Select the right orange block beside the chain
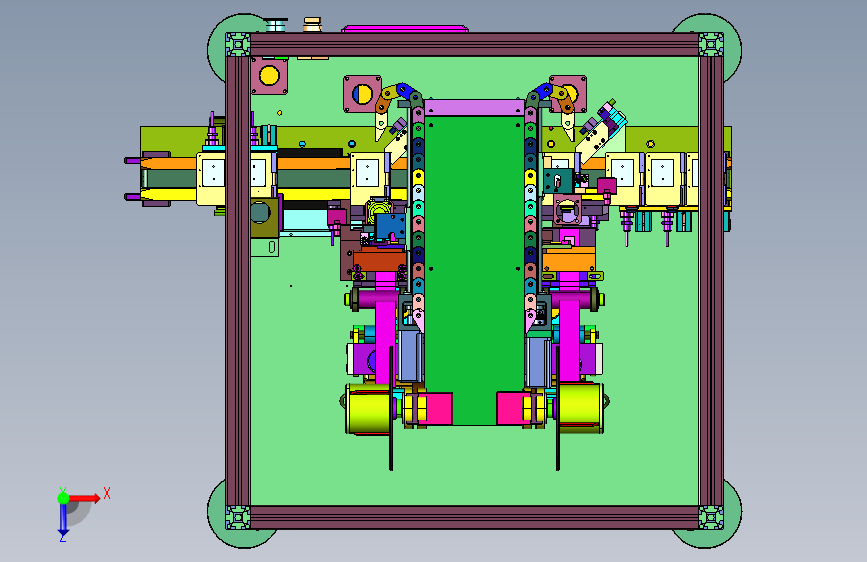Image resolution: width=867 pixels, height=562 pixels. [568, 259]
